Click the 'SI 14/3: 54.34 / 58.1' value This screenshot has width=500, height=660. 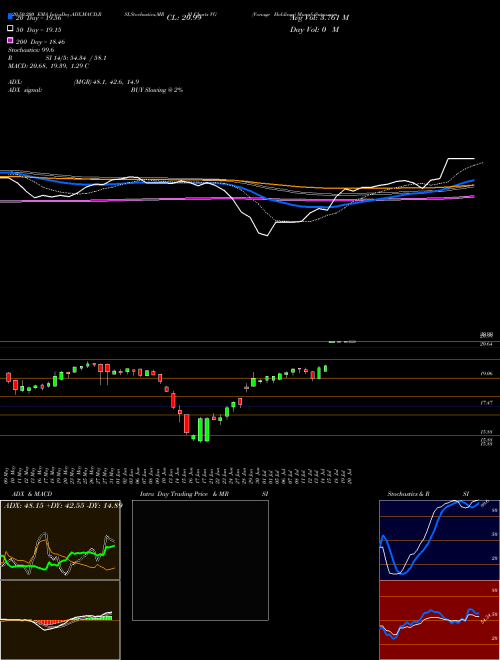point(76,58)
